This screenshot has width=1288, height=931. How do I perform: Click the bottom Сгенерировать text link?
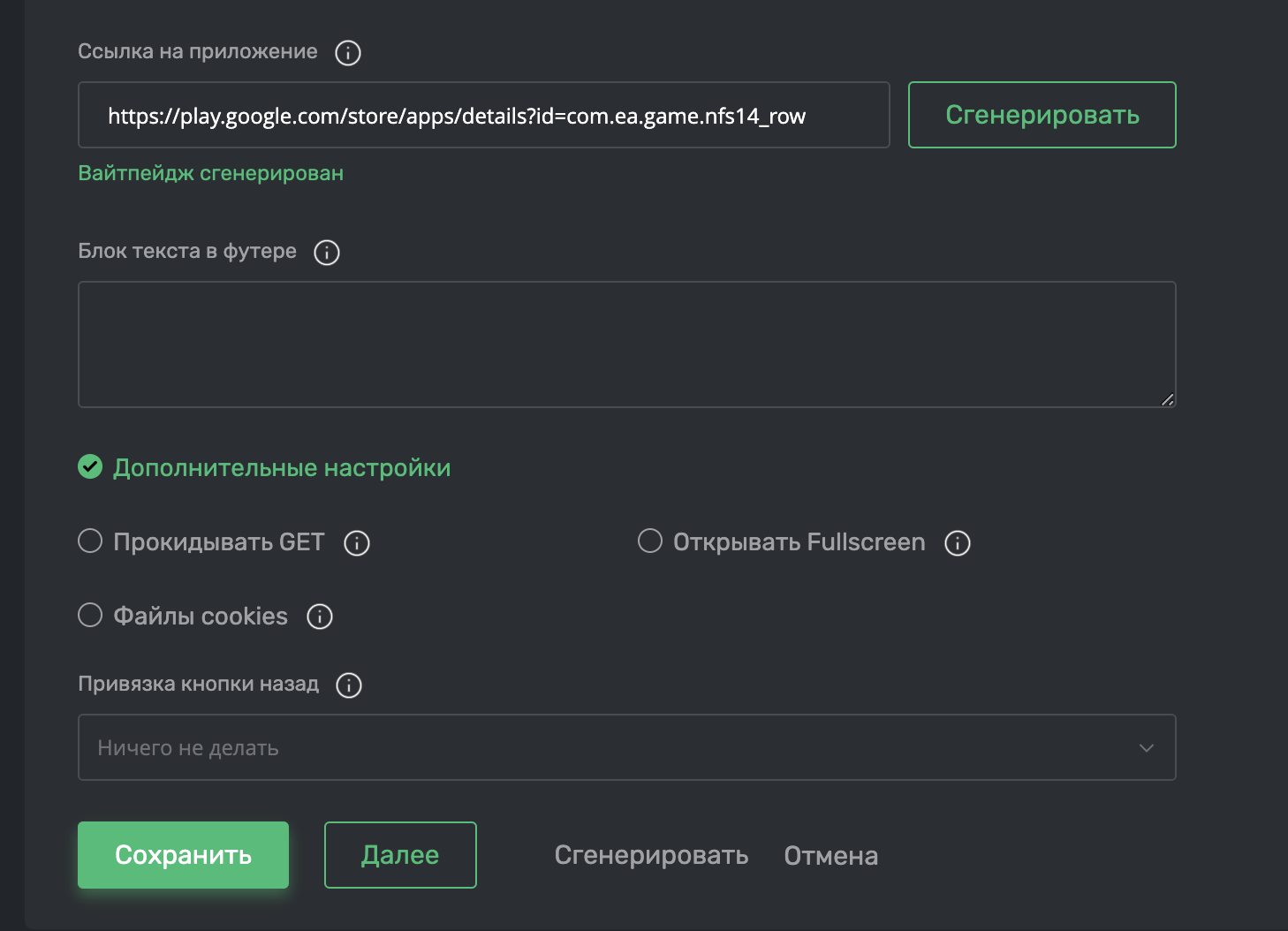651,856
